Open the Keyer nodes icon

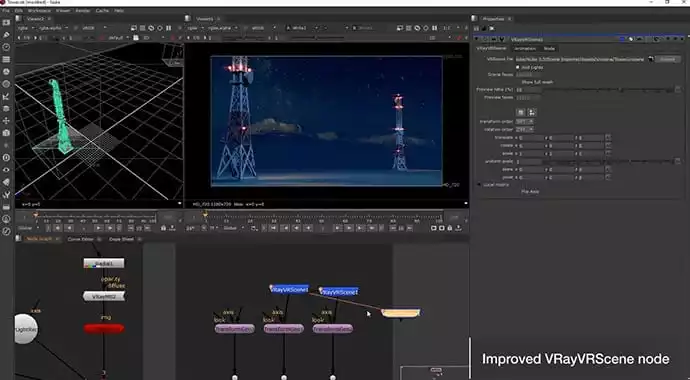[x=6, y=96]
